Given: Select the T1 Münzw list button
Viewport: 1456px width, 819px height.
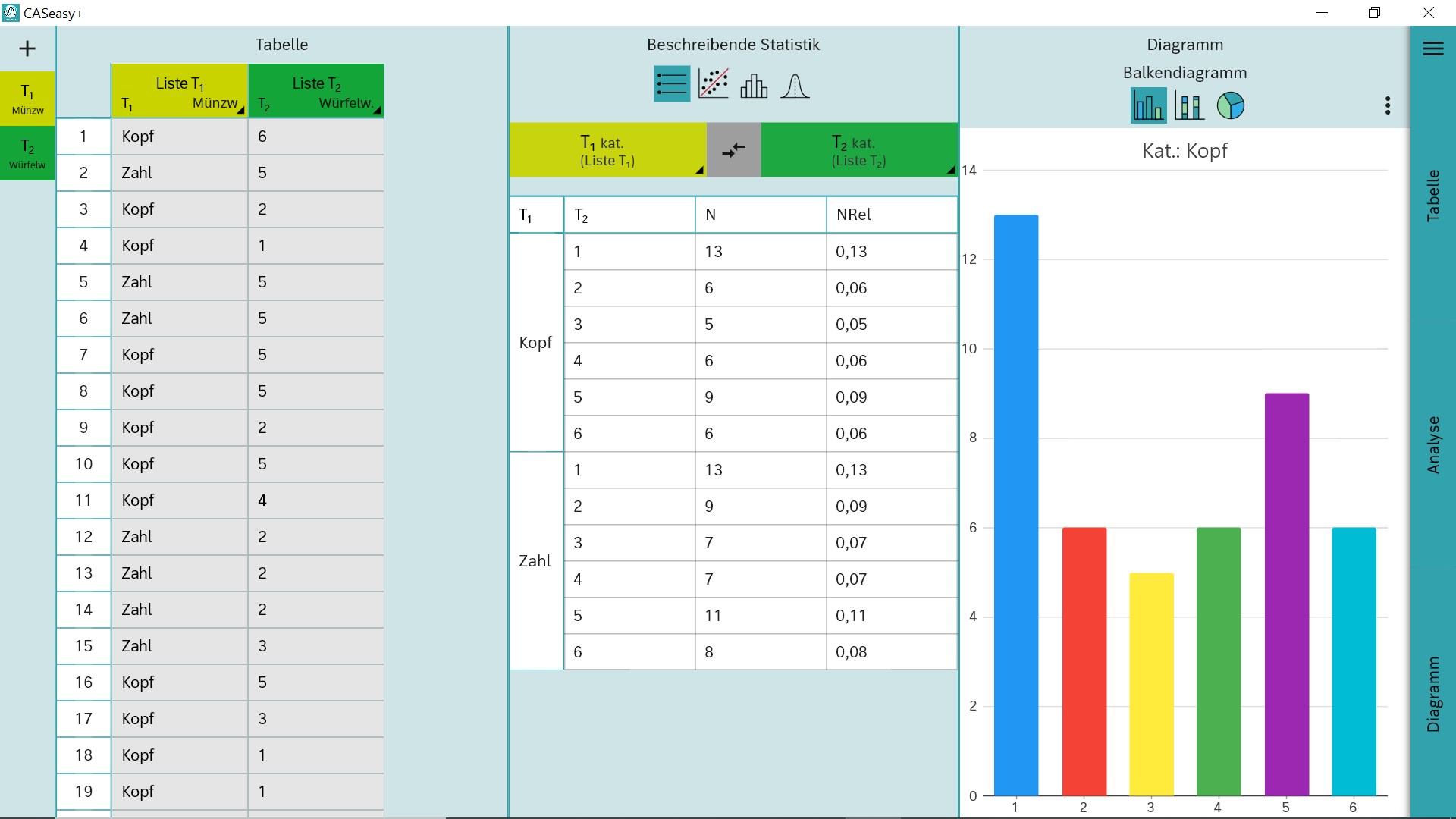Looking at the screenshot, I should coord(27,99).
